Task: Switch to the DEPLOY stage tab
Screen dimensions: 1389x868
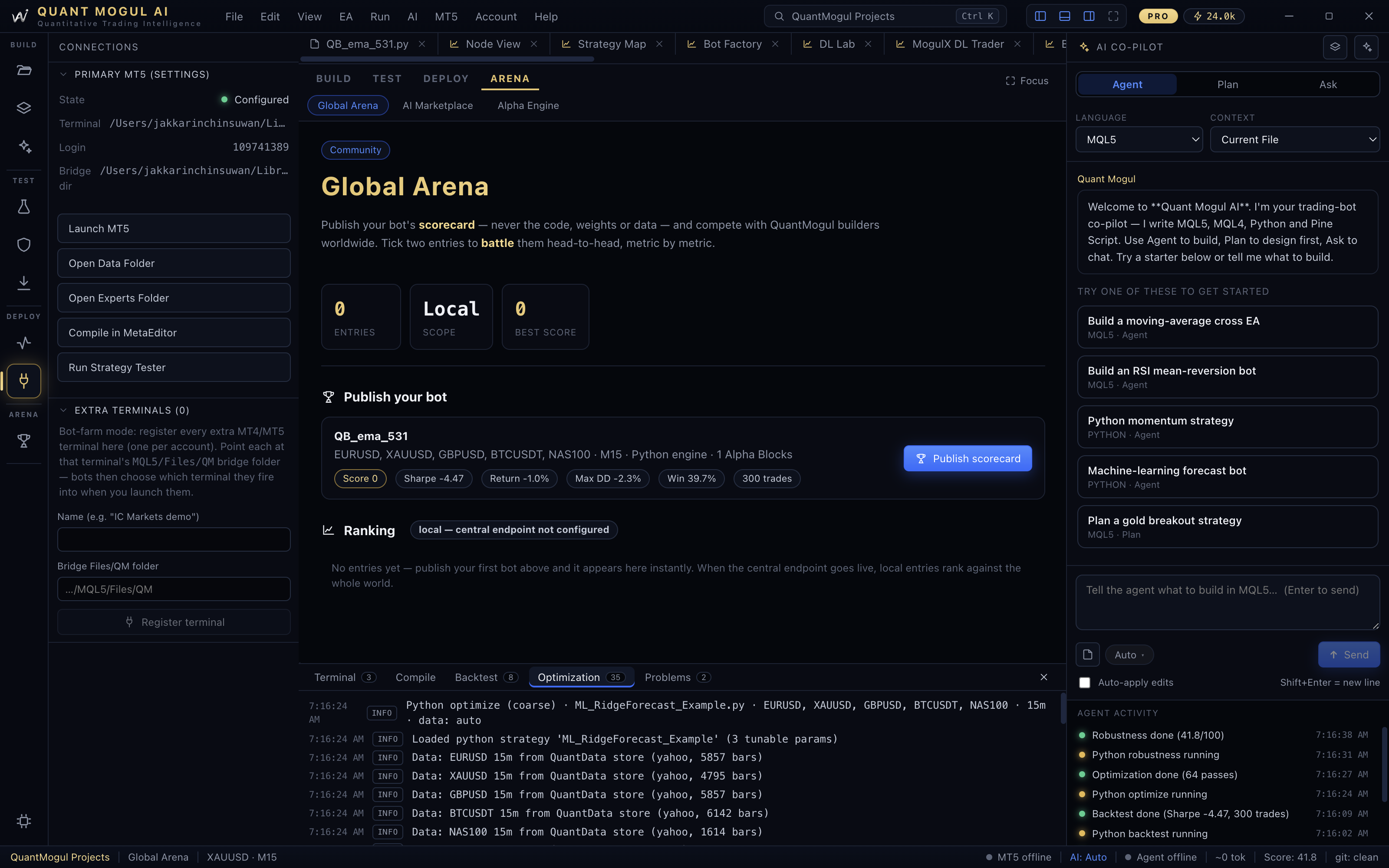Action: [x=445, y=79]
